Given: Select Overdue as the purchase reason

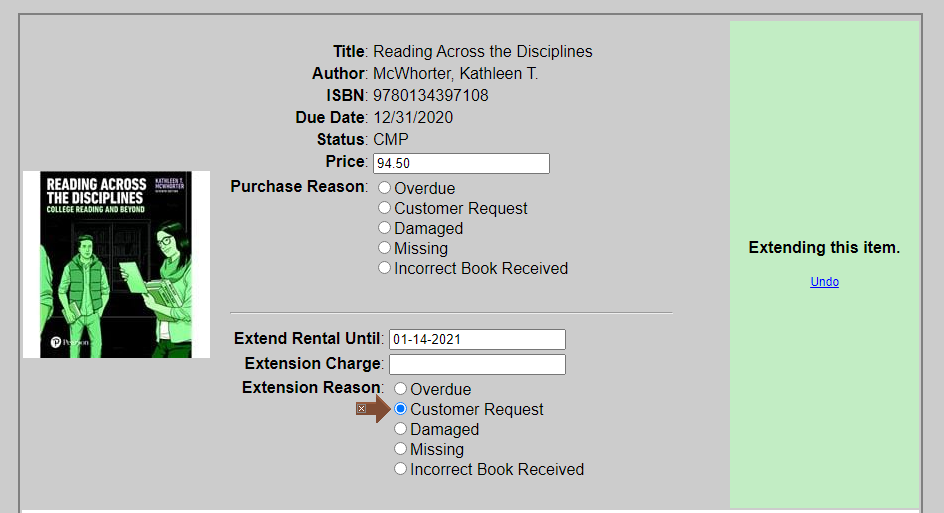Looking at the screenshot, I should 384,188.
